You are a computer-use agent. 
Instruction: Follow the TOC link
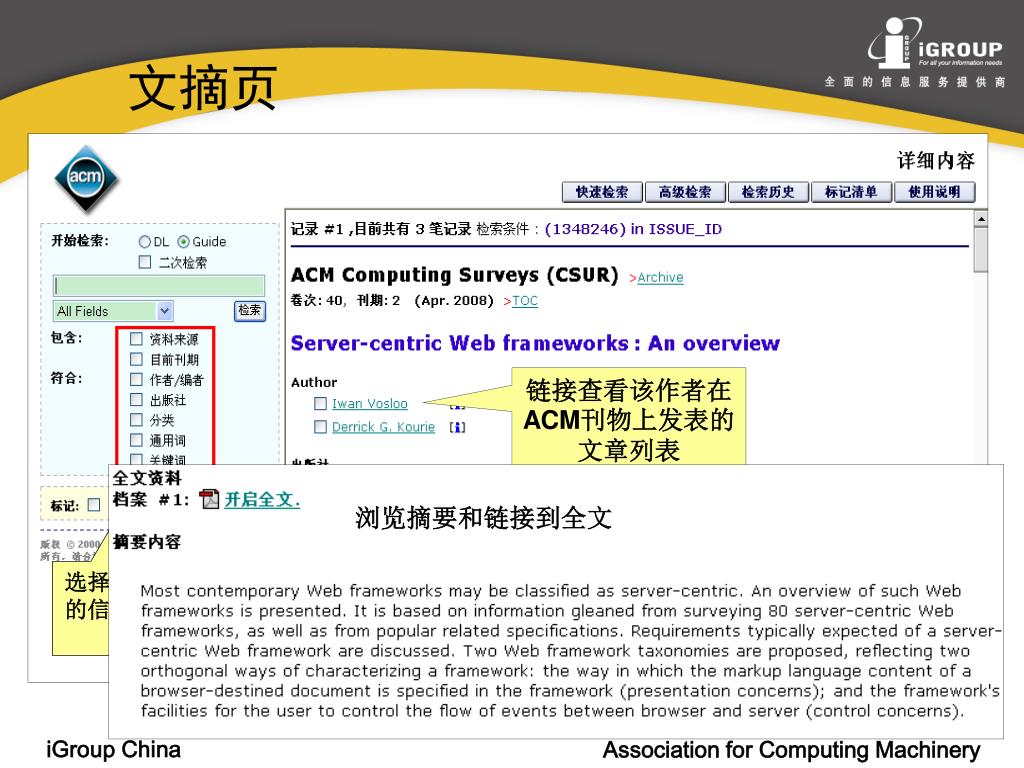[x=525, y=301]
